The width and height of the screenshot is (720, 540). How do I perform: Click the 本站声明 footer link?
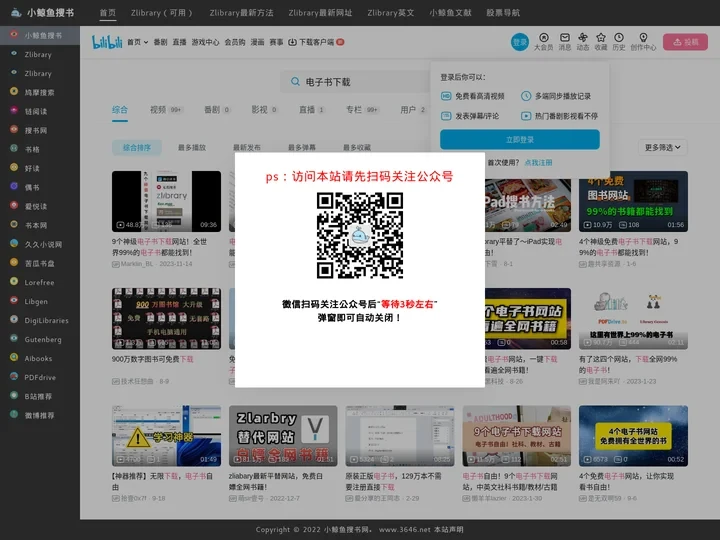tap(449, 529)
